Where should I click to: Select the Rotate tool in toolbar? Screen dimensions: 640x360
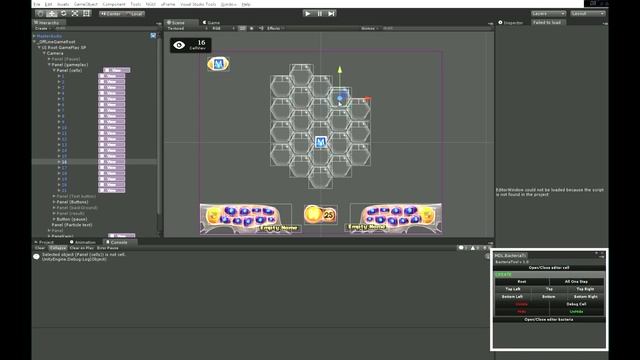click(64, 13)
